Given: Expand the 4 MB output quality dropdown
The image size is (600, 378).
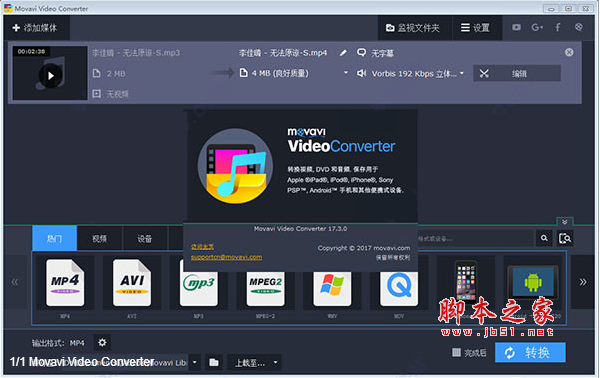Looking at the screenshot, I should point(346,73).
